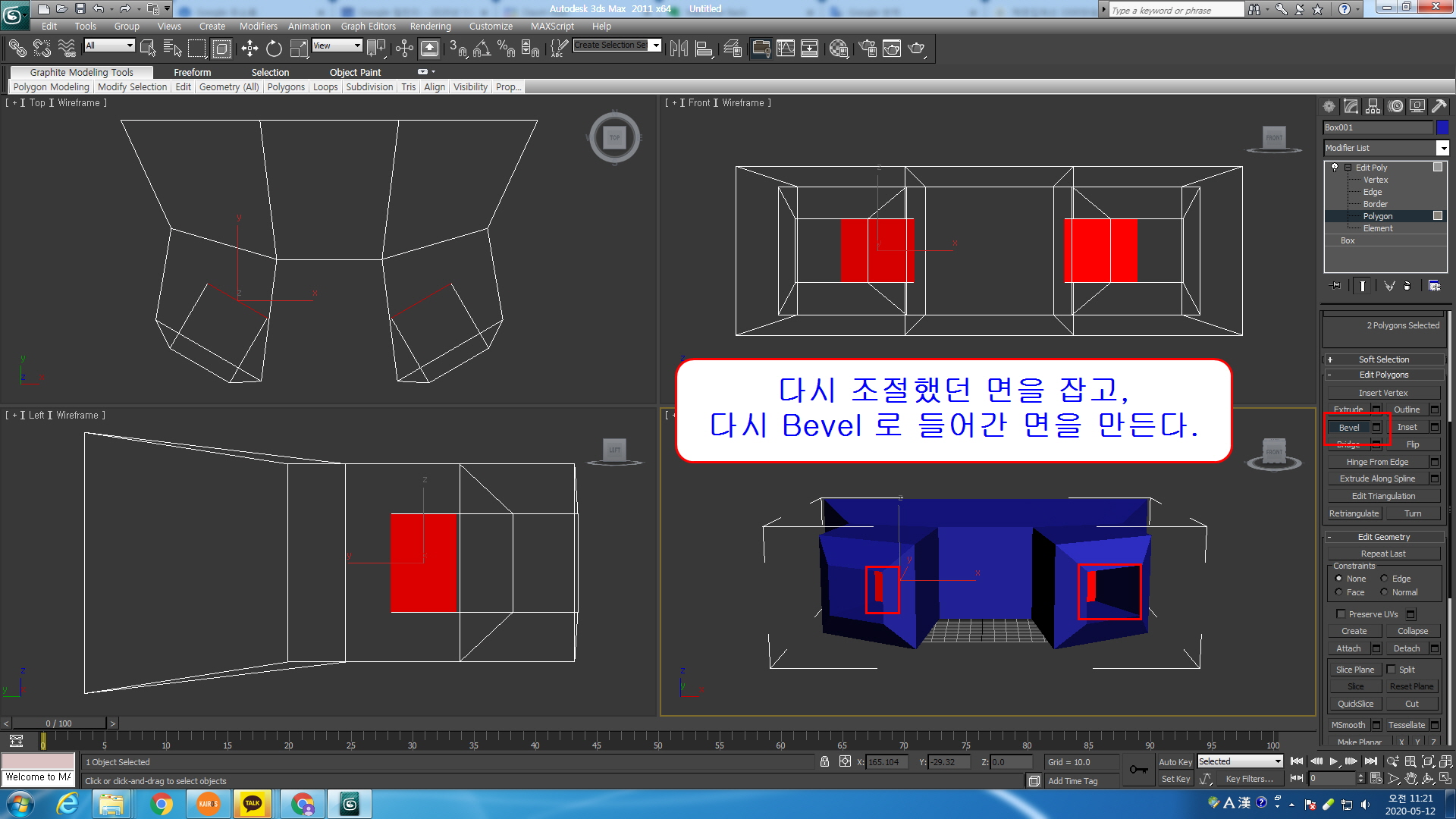Open the Hierarchy panel tab icon
This screenshot has height=819, width=1456.
[x=1373, y=107]
